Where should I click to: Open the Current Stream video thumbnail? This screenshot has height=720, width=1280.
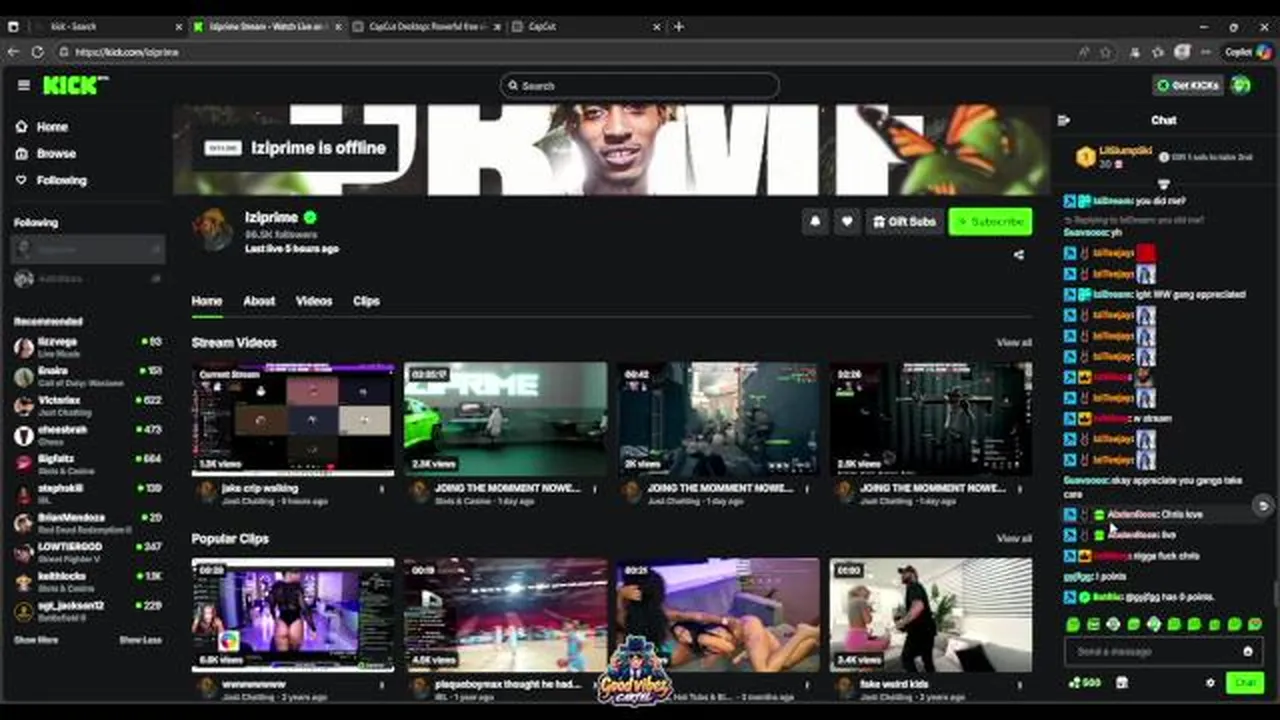coord(293,419)
